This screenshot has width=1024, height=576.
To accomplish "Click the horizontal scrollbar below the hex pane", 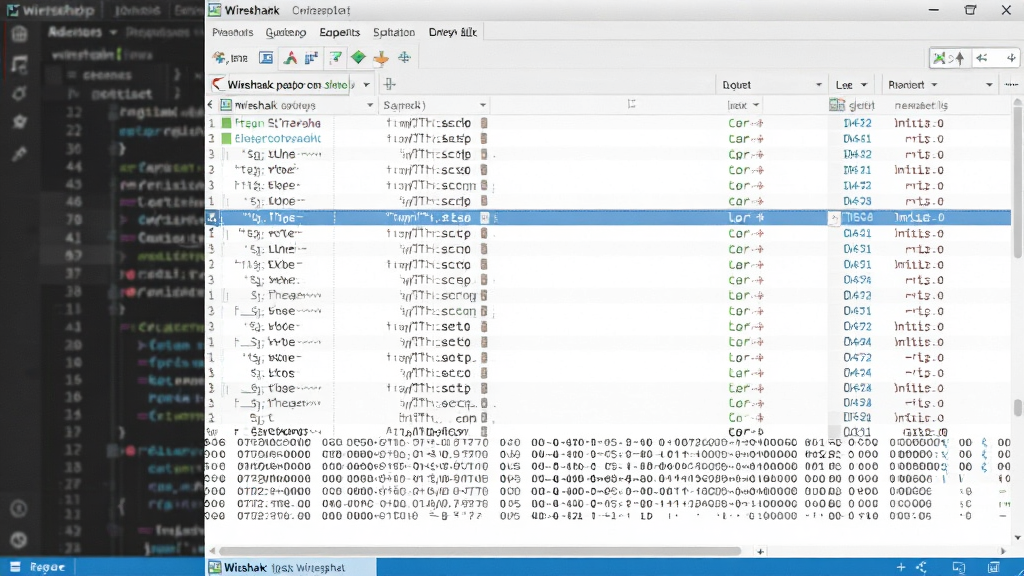I will pos(480,551).
